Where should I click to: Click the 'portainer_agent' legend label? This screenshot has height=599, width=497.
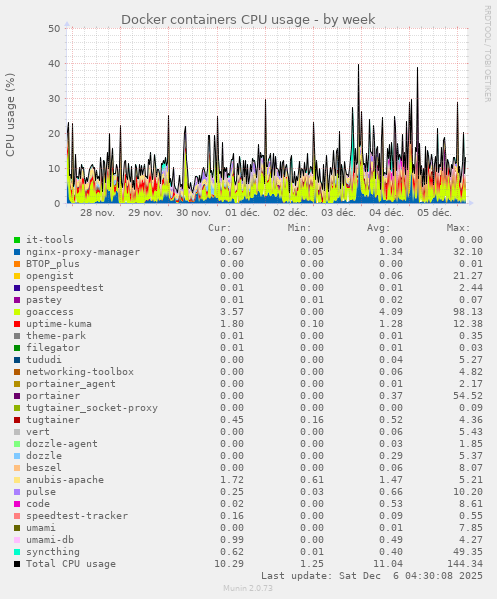pos(71,384)
